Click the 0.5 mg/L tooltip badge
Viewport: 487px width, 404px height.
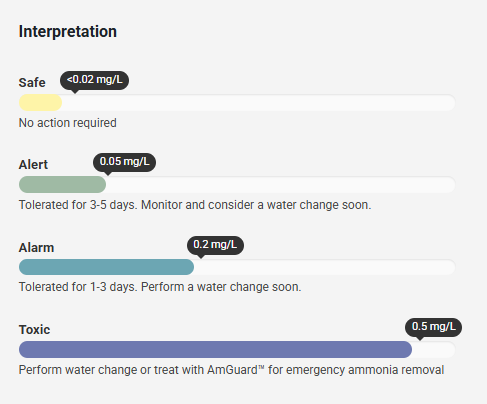click(x=433, y=327)
